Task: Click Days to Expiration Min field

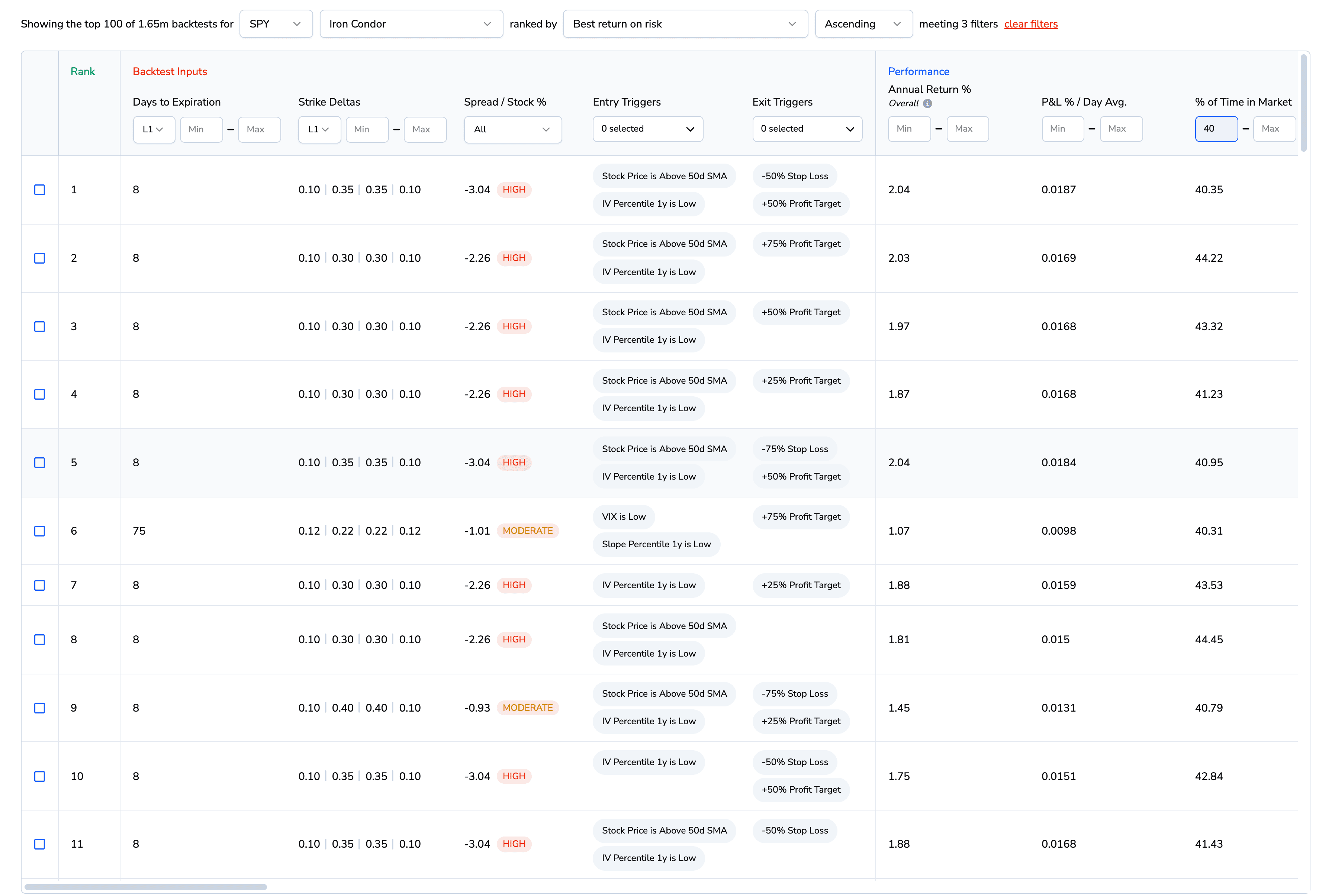Action: (201, 129)
